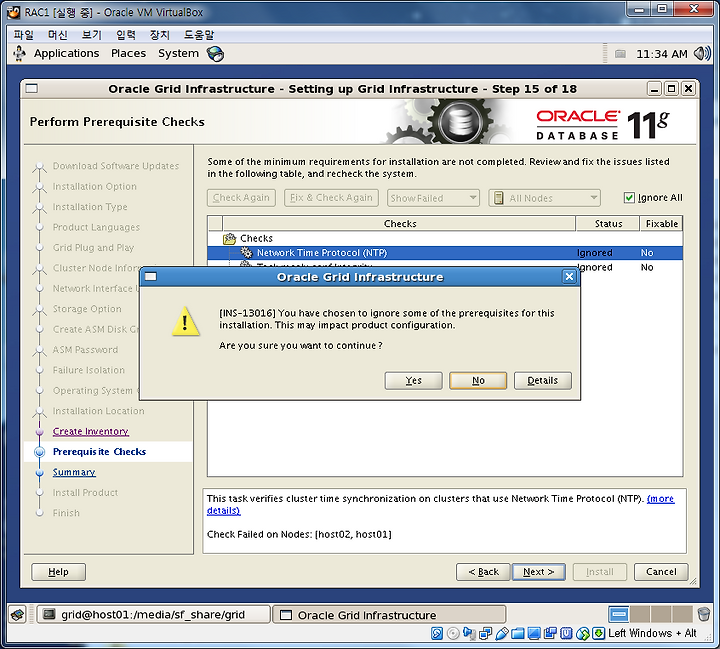Open the VirtualBox 파일 menu
This screenshot has width=720, height=649.
coord(23,34)
